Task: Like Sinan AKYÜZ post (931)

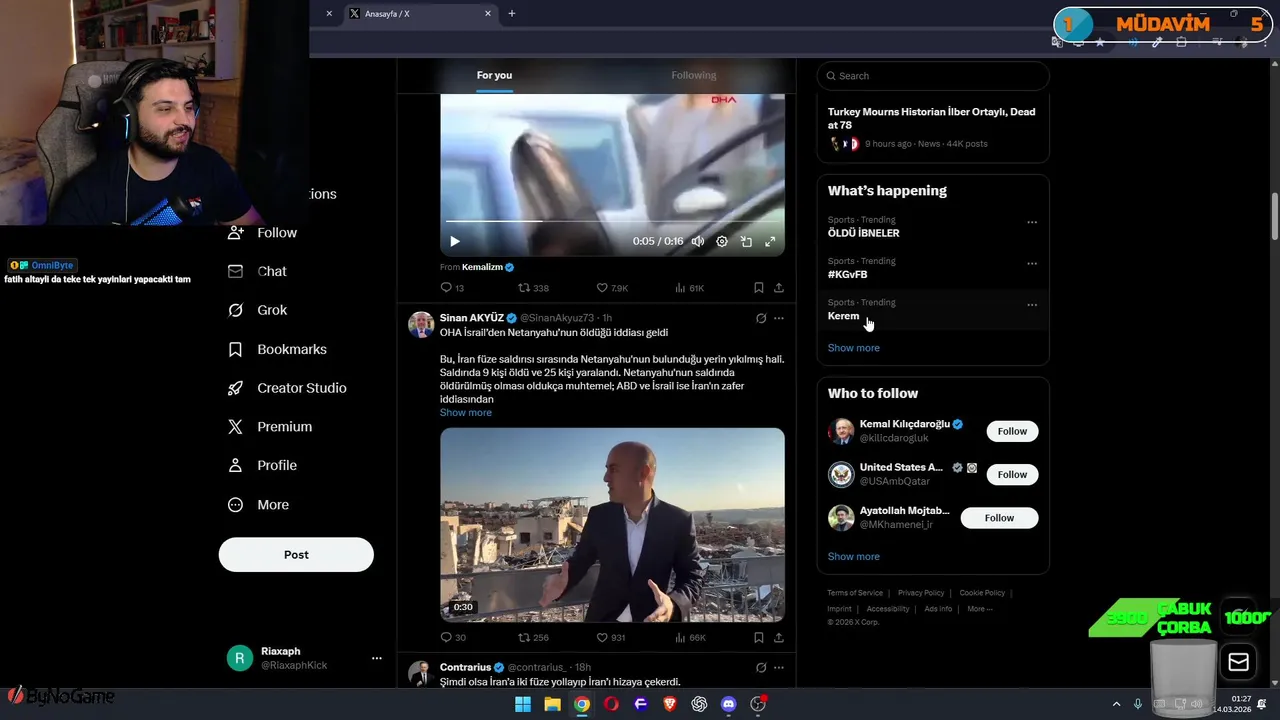Action: (611, 637)
